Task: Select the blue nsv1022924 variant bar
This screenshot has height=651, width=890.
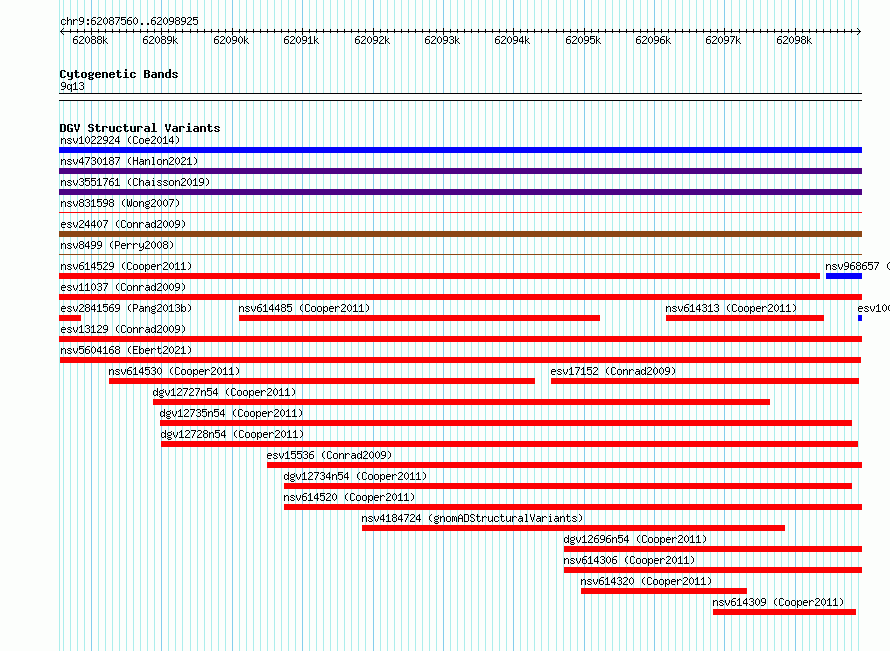Action: click(460, 150)
